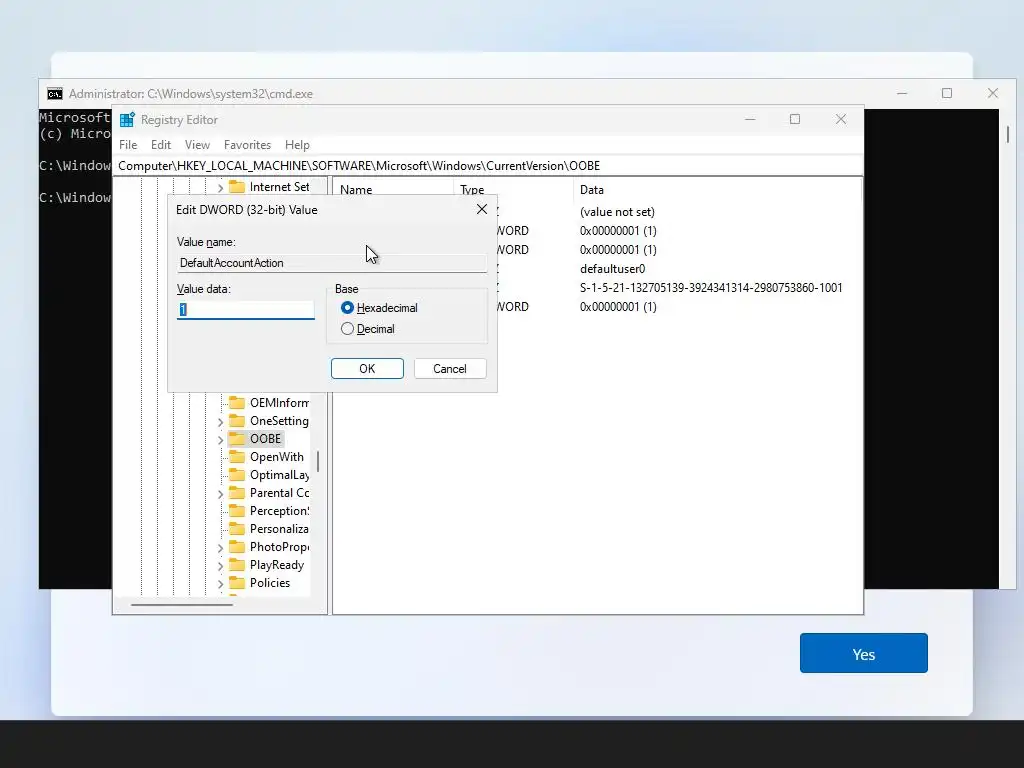Screen dimensions: 1024x768
Task: Click the tree pane horizontal scrollbar
Action: (182, 605)
